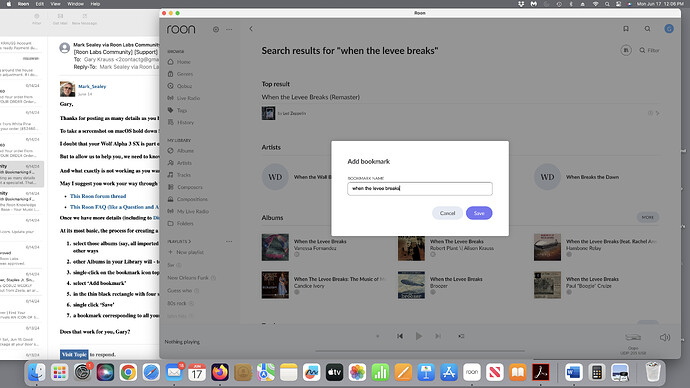Skip to previous track
This screenshot has width=690, height=388.
click(400, 336)
